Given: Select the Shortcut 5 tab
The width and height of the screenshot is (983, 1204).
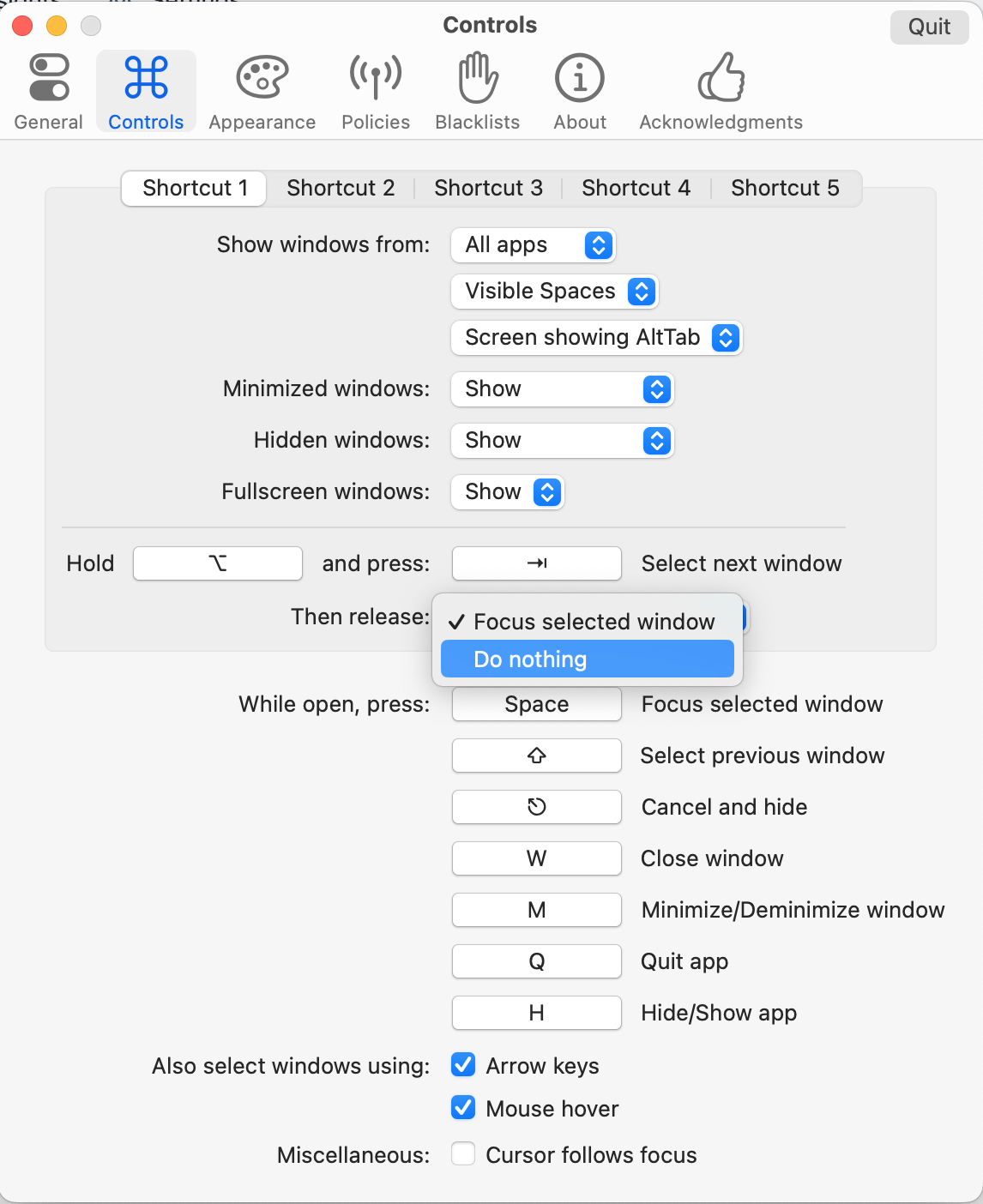Looking at the screenshot, I should coord(785,188).
